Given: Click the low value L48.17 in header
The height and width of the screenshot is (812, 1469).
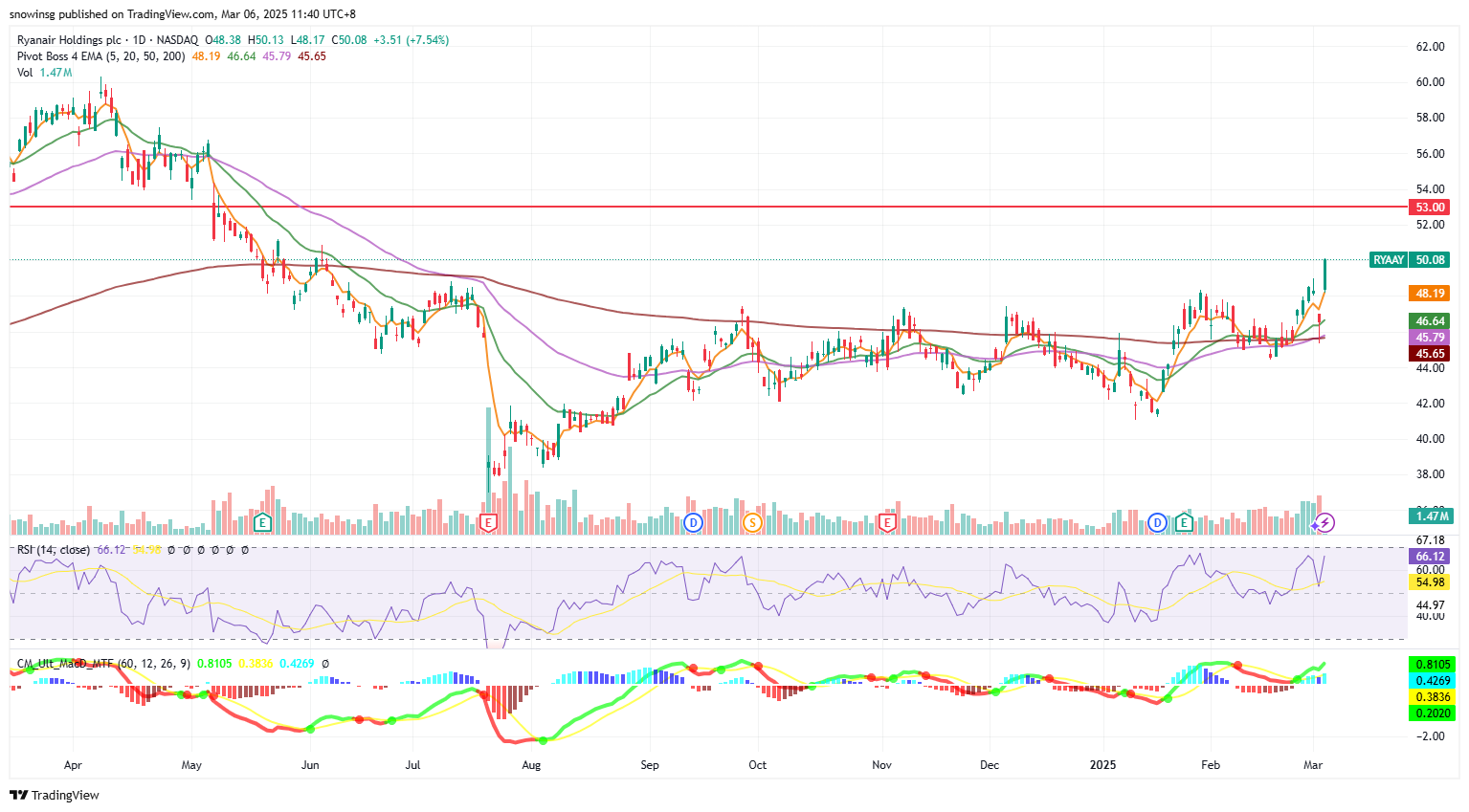Looking at the screenshot, I should [308, 40].
